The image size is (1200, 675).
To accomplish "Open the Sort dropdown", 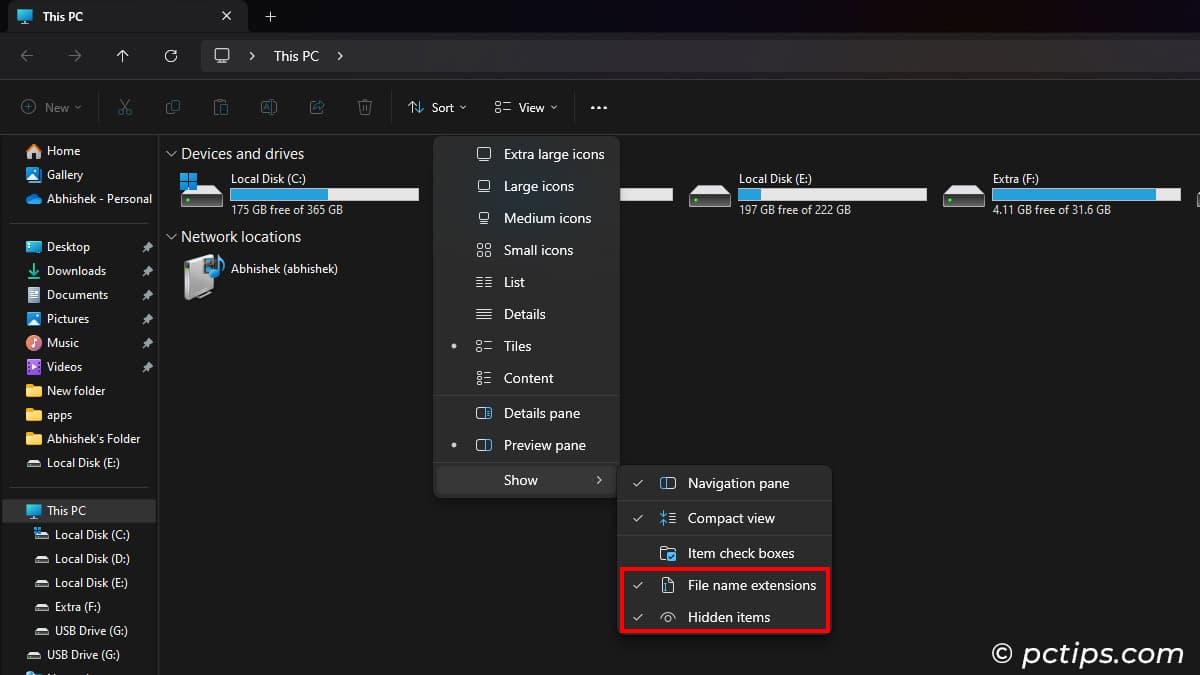I will (x=437, y=107).
